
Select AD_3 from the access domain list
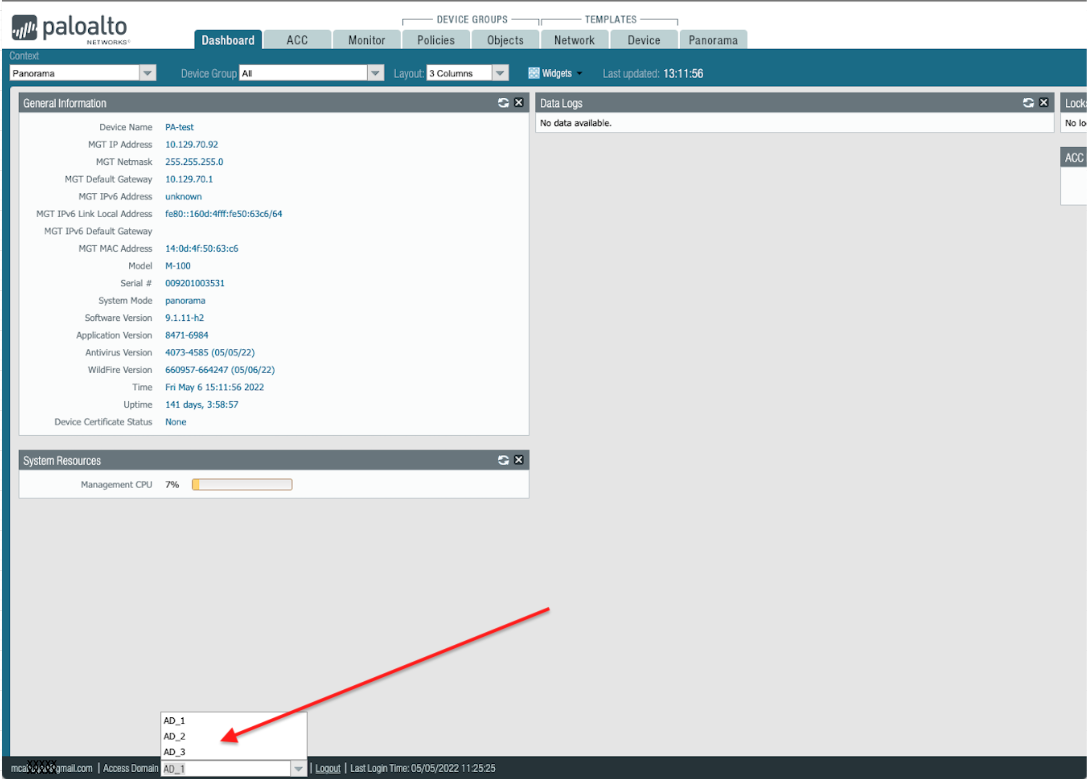coord(234,752)
